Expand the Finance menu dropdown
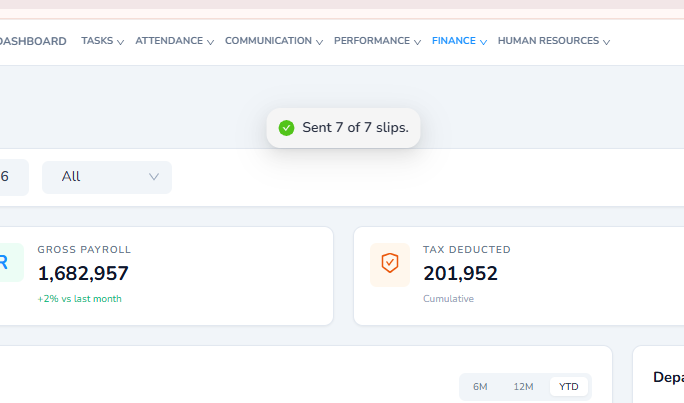Screen dimensions: 684x403 [459, 41]
